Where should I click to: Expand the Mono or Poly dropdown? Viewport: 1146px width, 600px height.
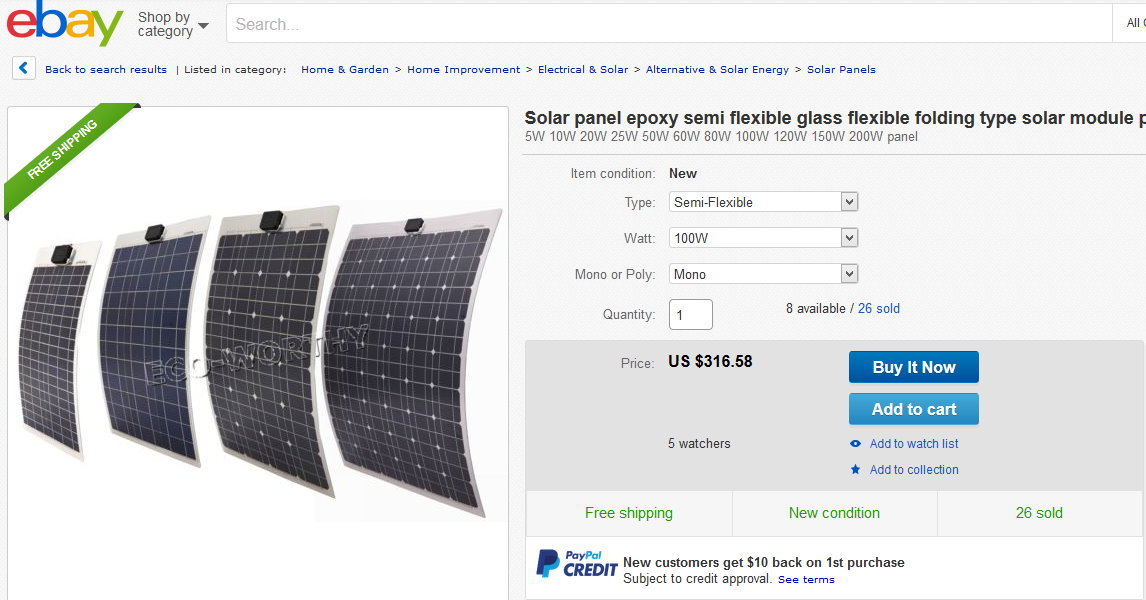[x=763, y=274]
